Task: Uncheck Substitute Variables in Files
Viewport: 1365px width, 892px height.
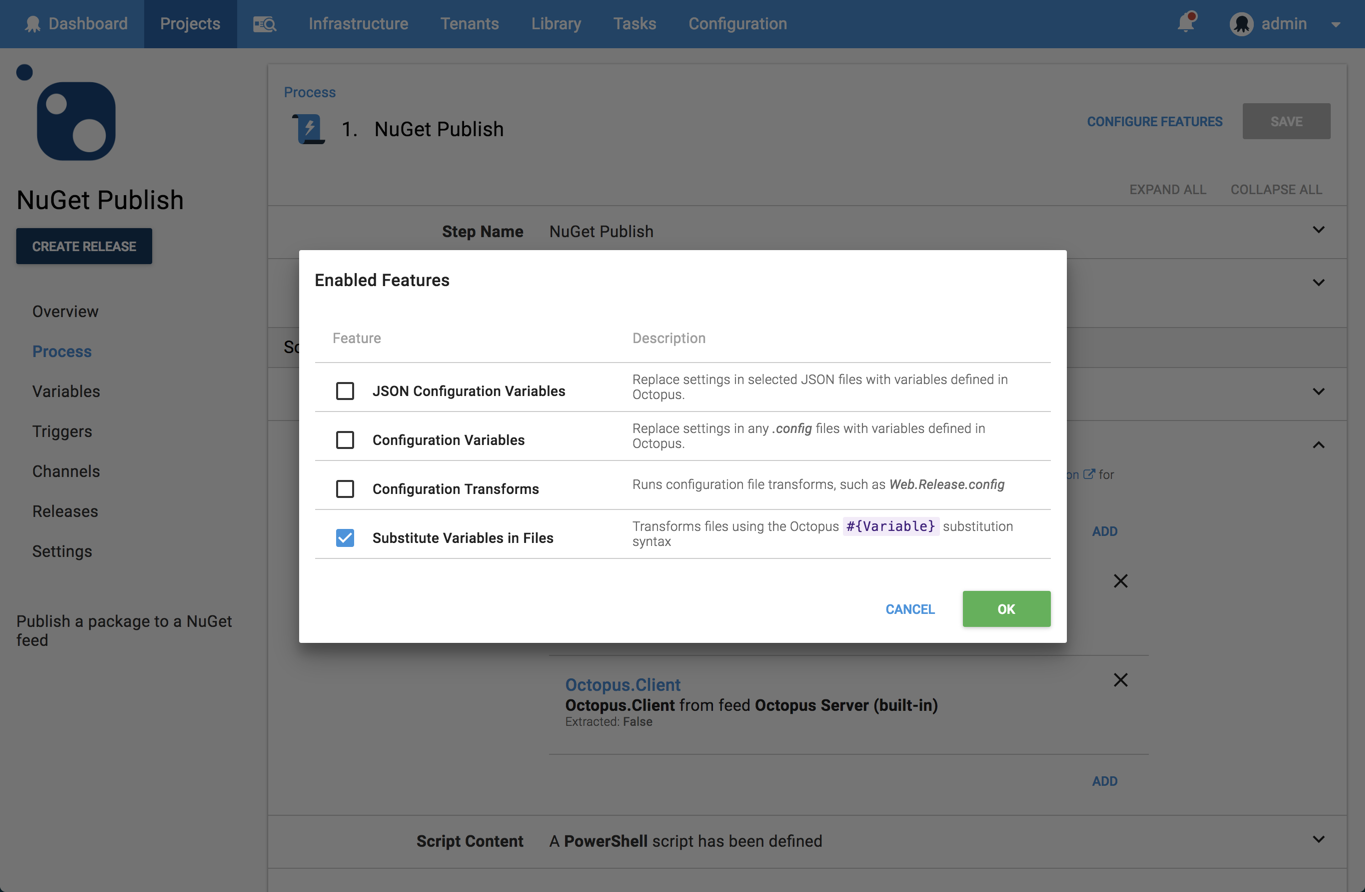Action: pyautogui.click(x=345, y=538)
